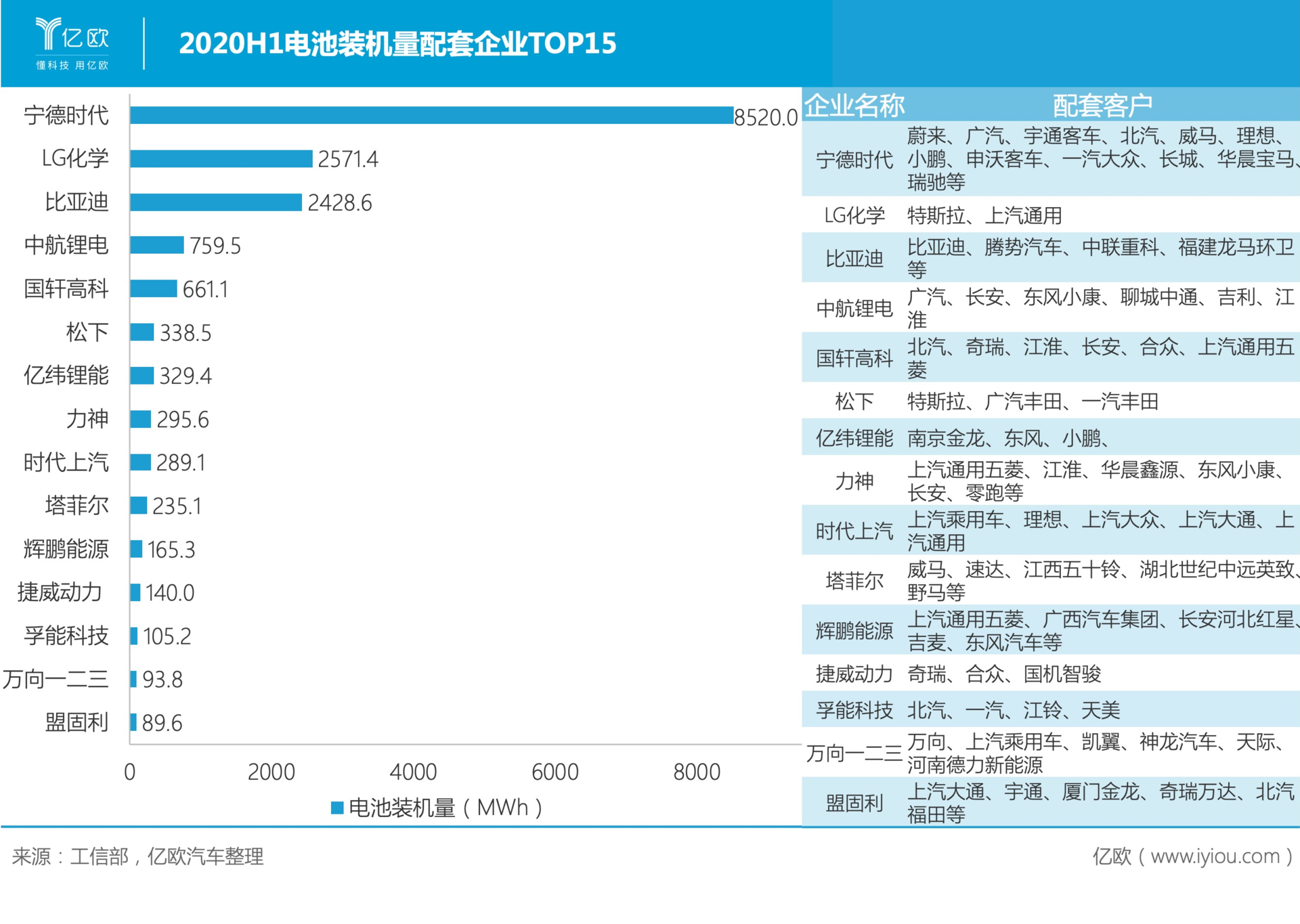Viewport: 1300px width, 924px height.
Task: Select the 企业名称 table column header
Action: click(x=854, y=105)
